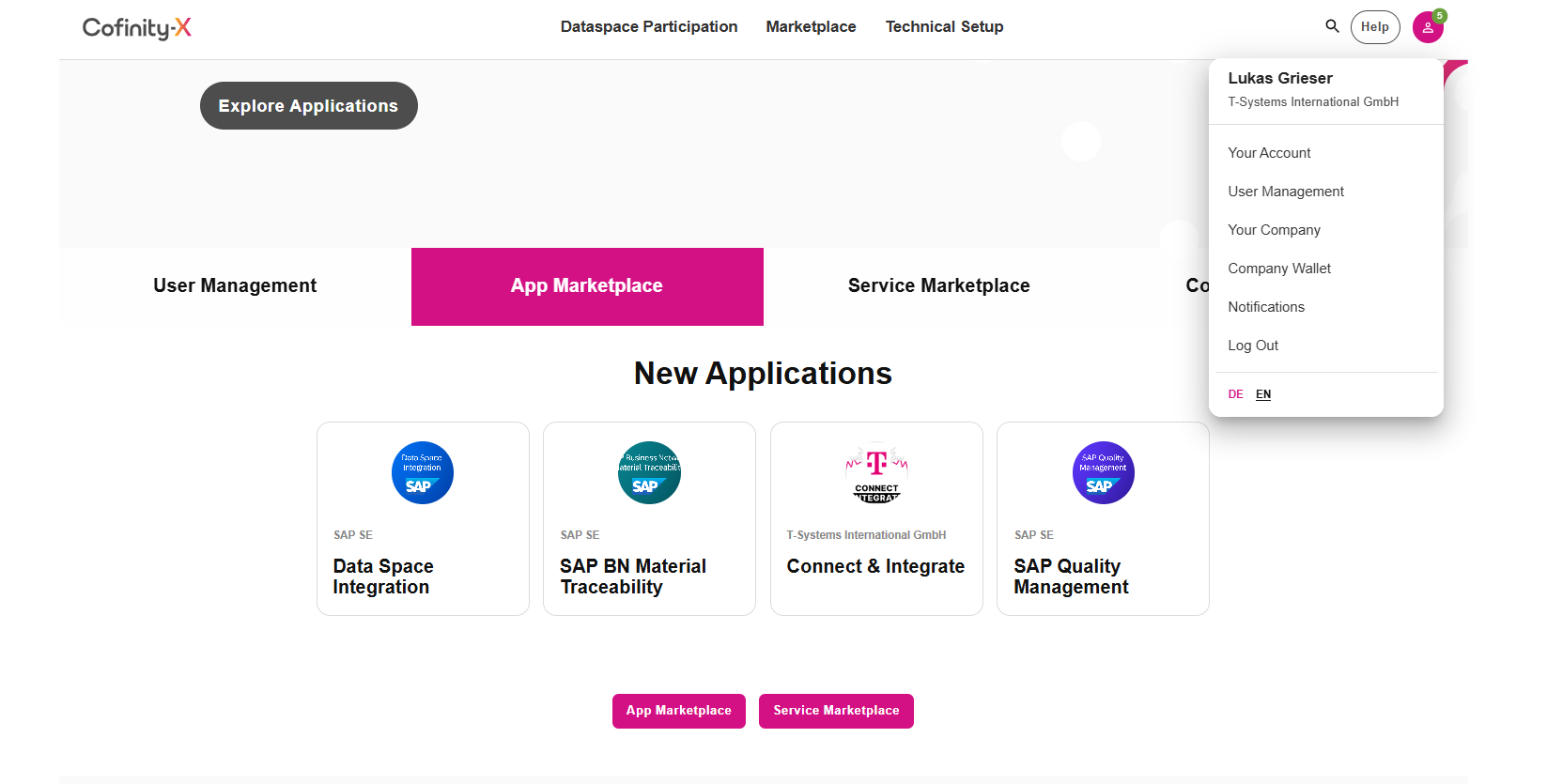The image size is (1547, 784).
Task: Open Data Space Integration SAP logo
Action: pos(423,472)
